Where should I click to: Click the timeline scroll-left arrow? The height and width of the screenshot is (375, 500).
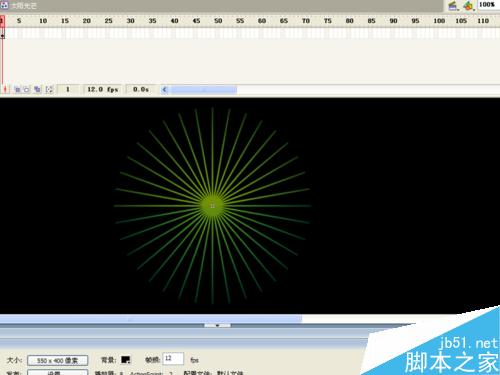click(165, 89)
